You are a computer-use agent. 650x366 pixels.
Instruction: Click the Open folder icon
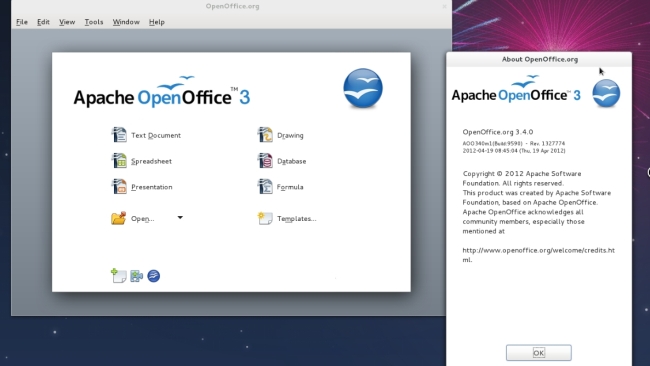click(x=119, y=218)
